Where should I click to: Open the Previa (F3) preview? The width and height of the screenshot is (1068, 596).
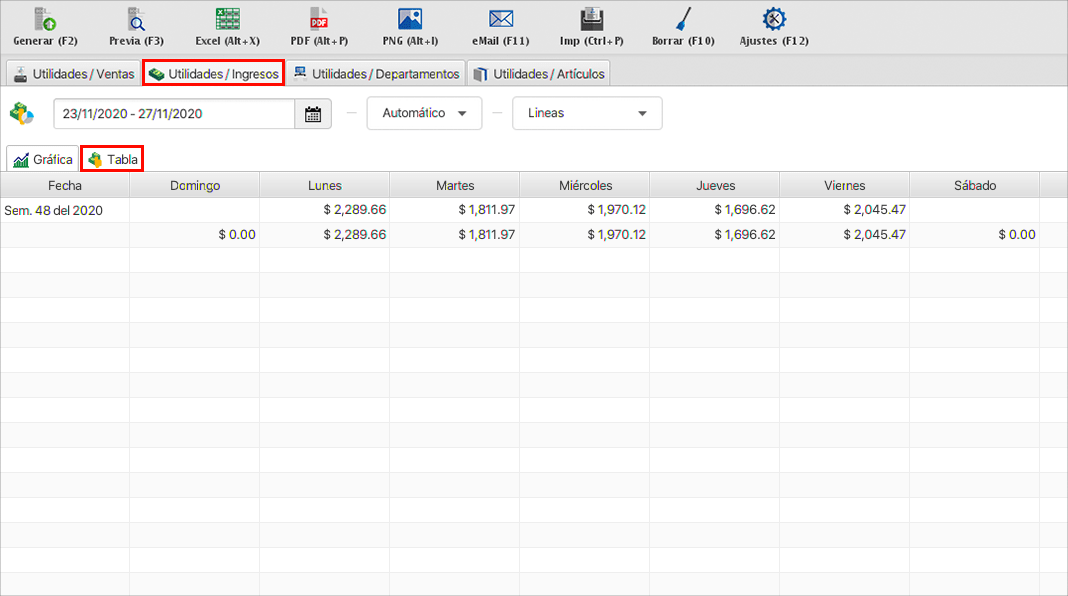click(136, 20)
